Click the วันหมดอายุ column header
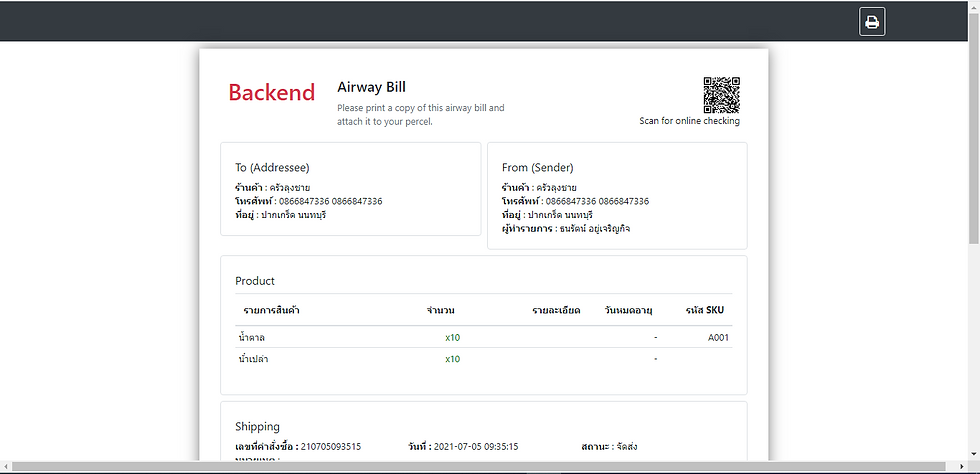This screenshot has height=474, width=980. coord(629,310)
